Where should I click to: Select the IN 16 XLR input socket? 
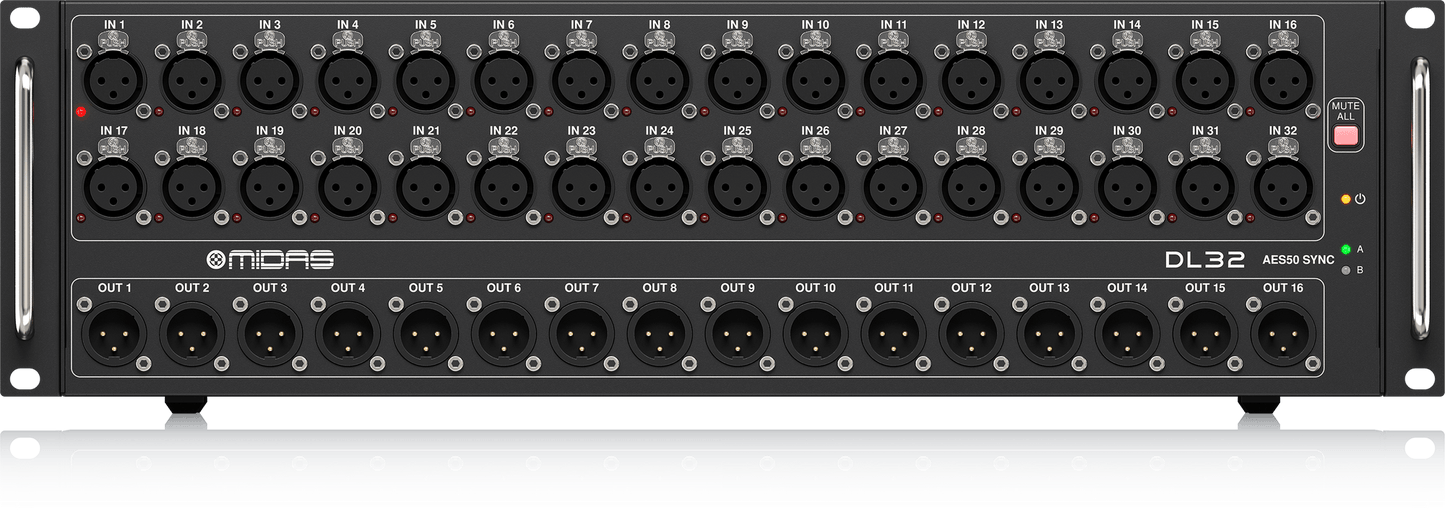[1283, 81]
